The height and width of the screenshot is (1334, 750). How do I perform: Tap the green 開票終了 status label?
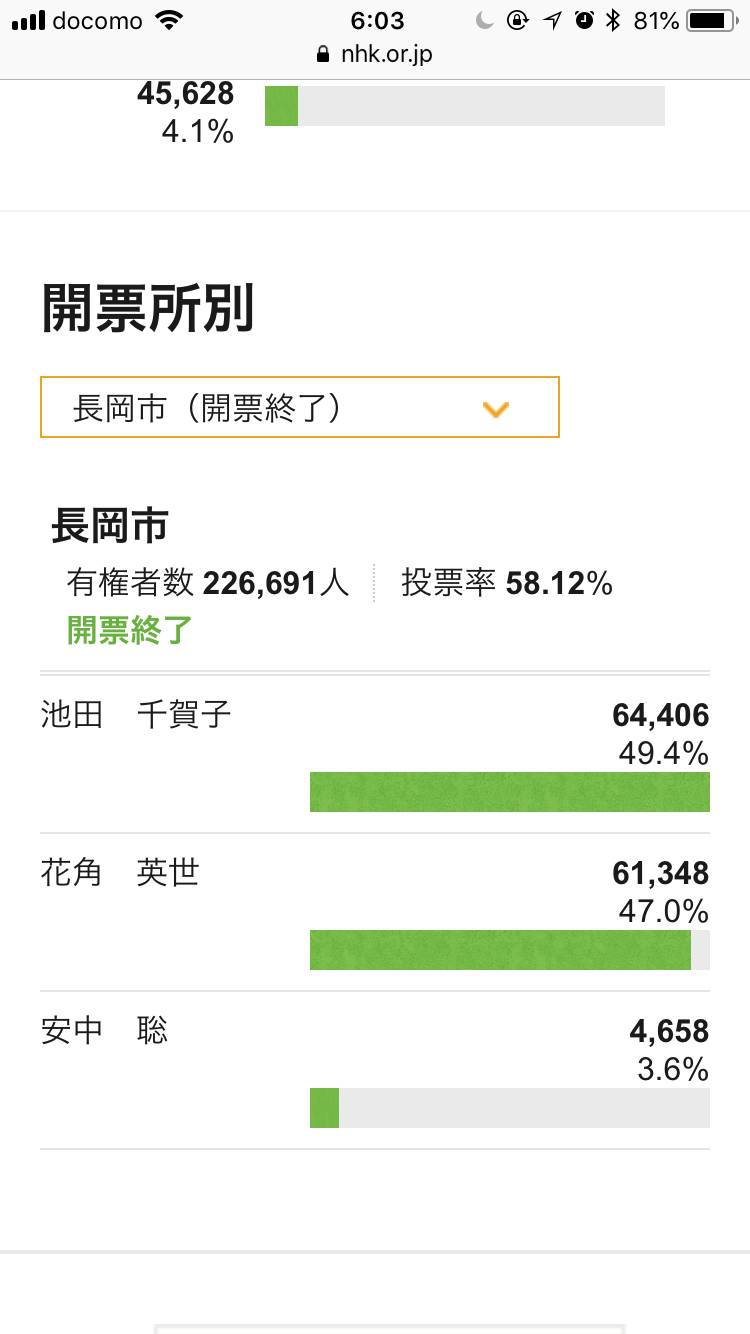[130, 630]
